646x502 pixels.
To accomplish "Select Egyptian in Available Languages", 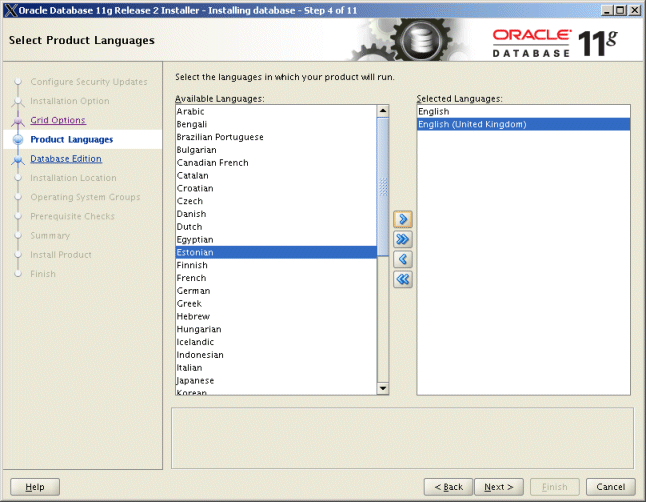I will pos(276,239).
